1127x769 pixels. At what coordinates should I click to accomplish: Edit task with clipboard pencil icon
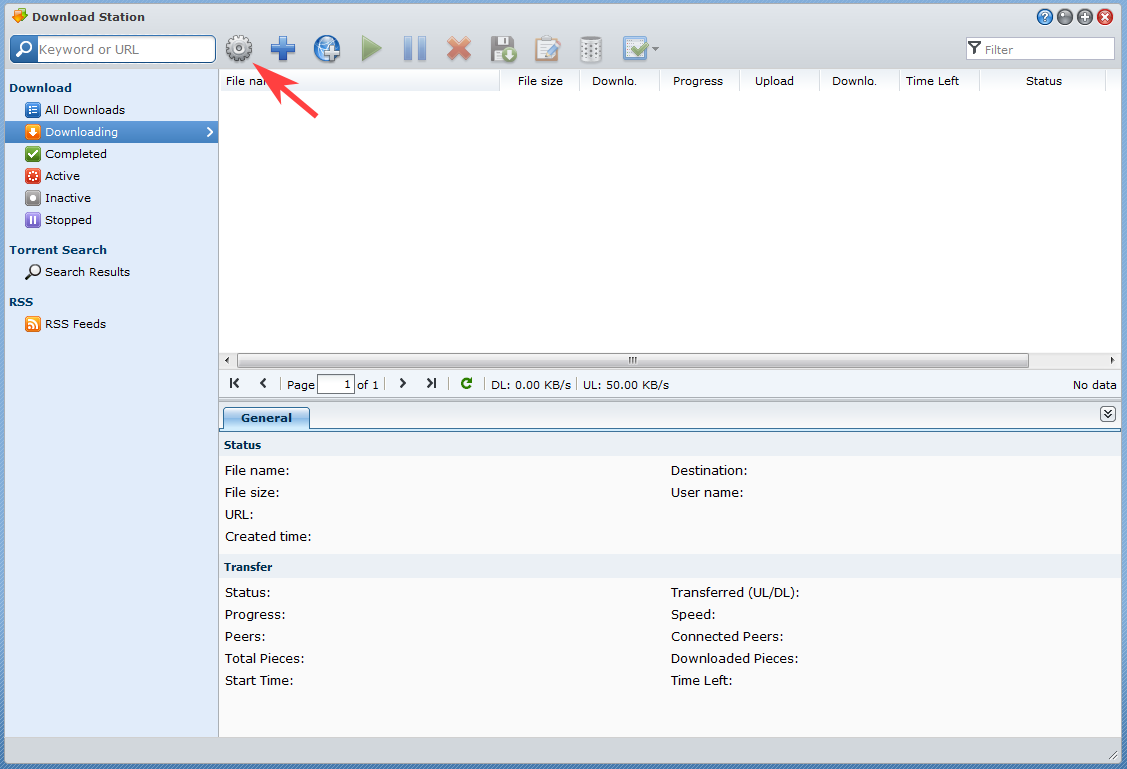(x=547, y=48)
